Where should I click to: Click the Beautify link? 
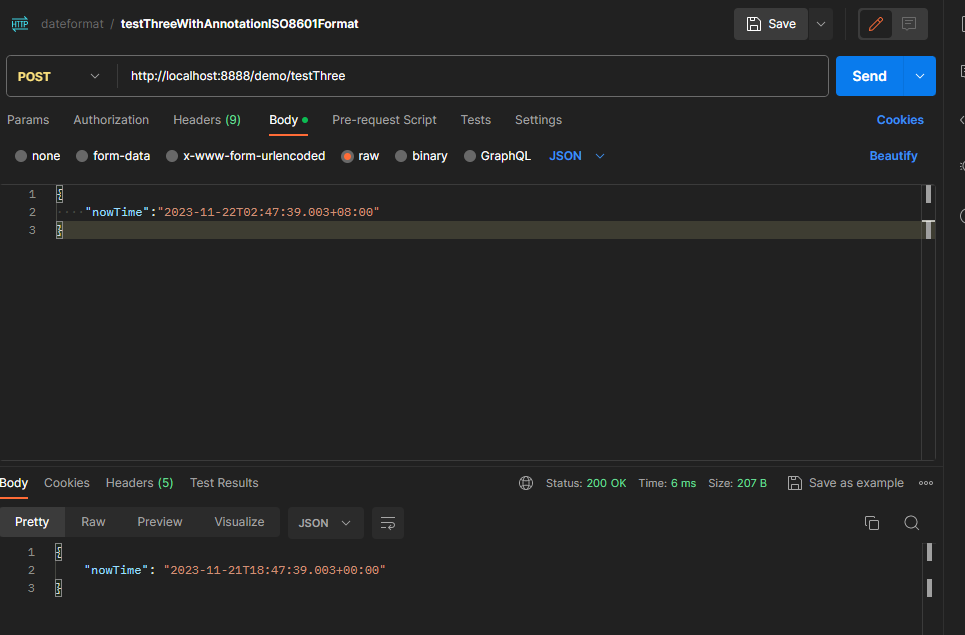893,156
